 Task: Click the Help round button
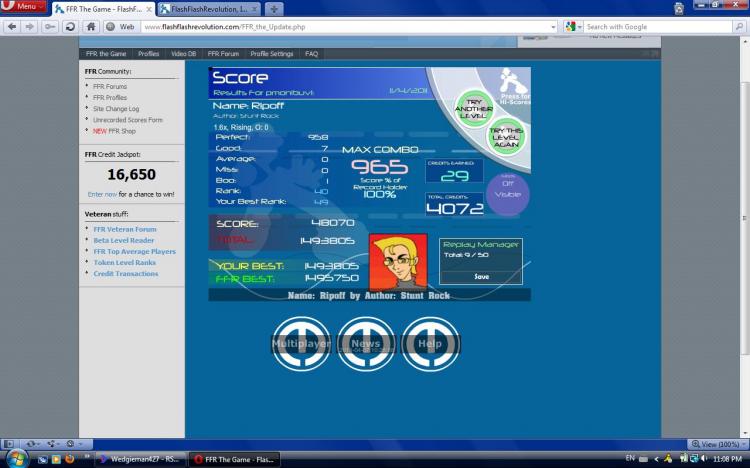pyautogui.click(x=430, y=344)
